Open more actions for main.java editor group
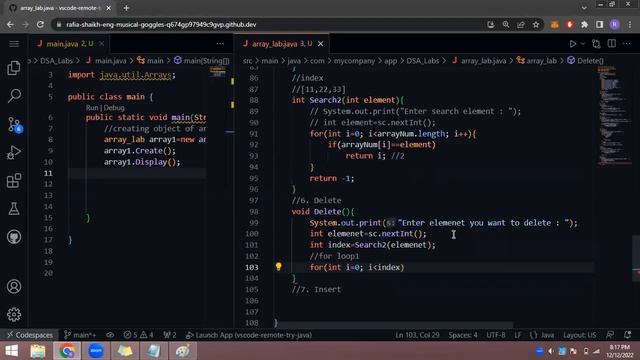This screenshot has width=640, height=360. click(x=220, y=44)
